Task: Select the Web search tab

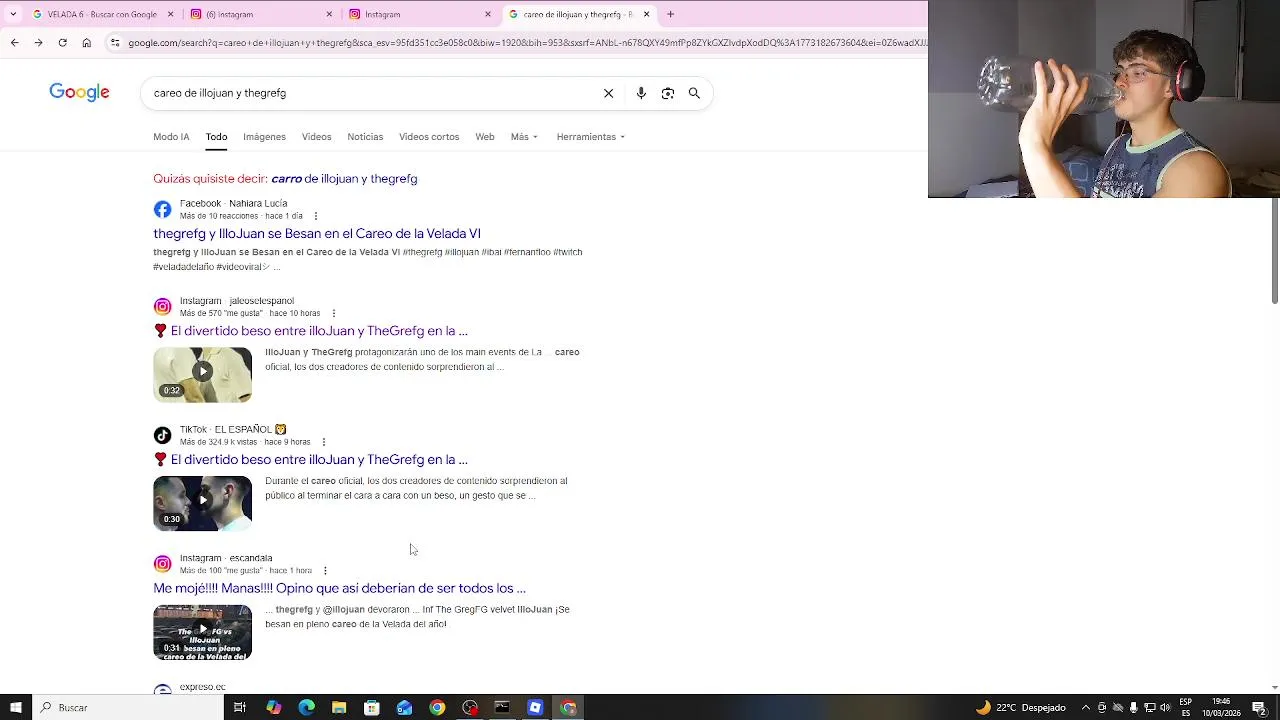Action: coord(485,137)
